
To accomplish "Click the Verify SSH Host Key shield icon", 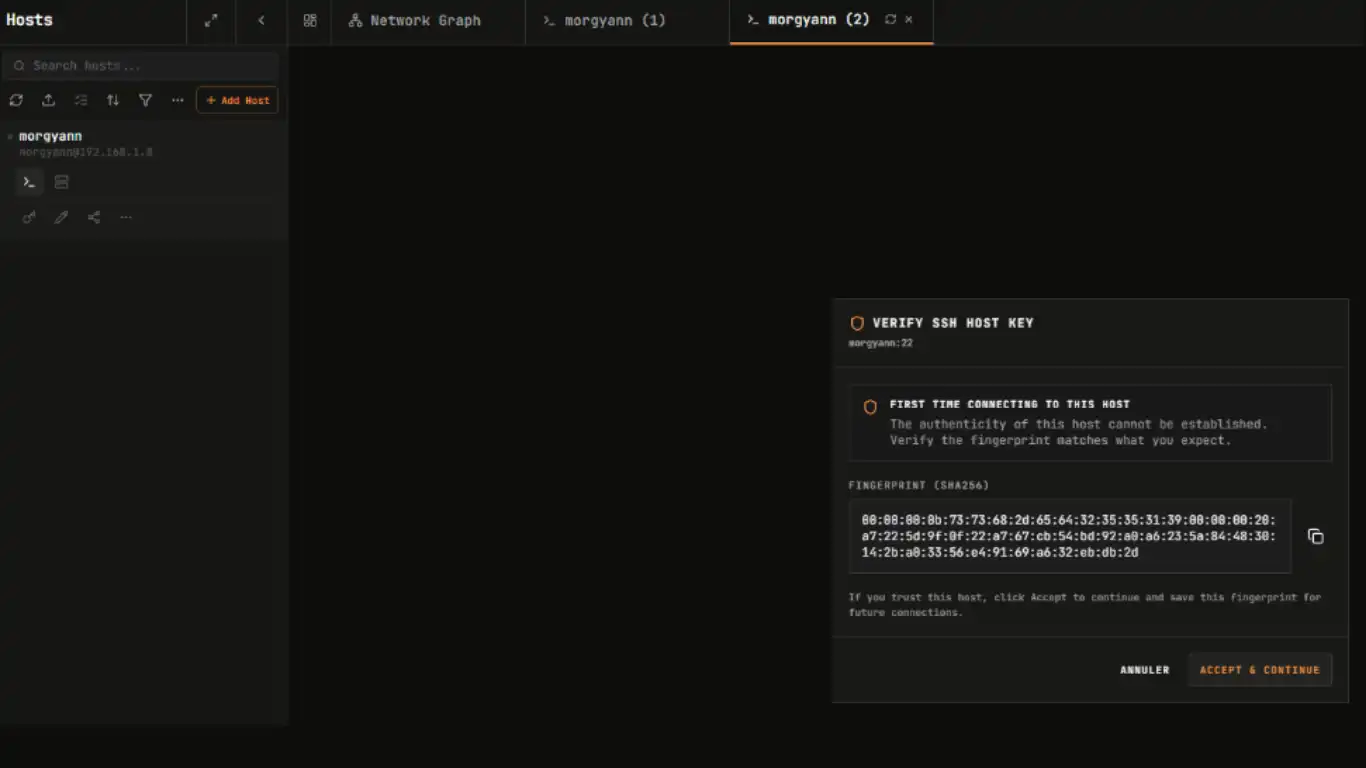I will 857,323.
